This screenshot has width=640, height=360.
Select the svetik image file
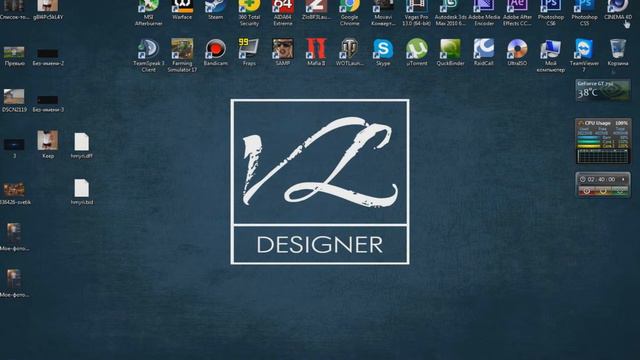click(x=14, y=193)
